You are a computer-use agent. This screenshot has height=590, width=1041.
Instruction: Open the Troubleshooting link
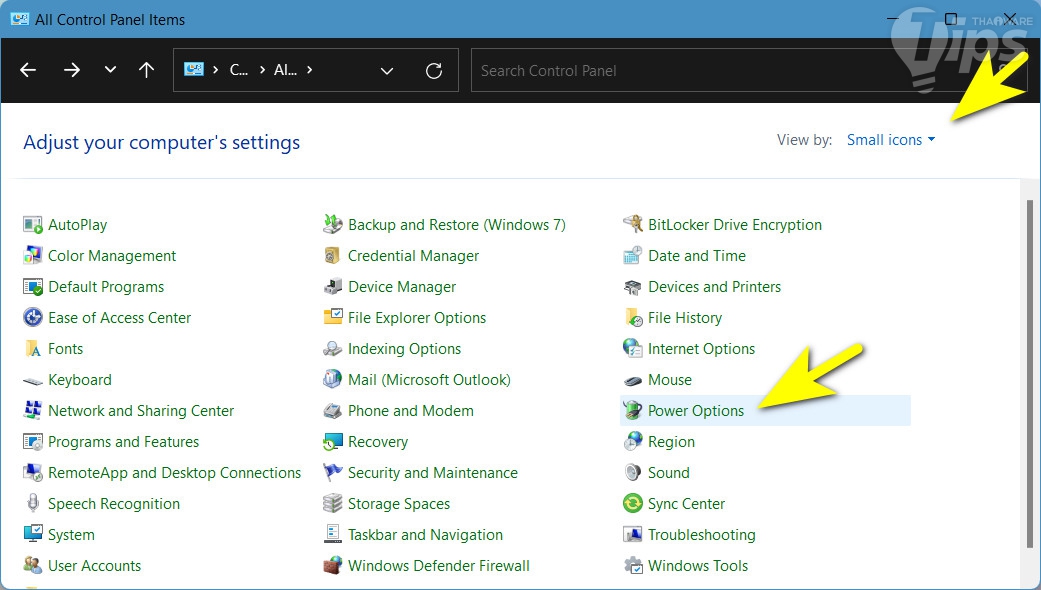point(701,535)
